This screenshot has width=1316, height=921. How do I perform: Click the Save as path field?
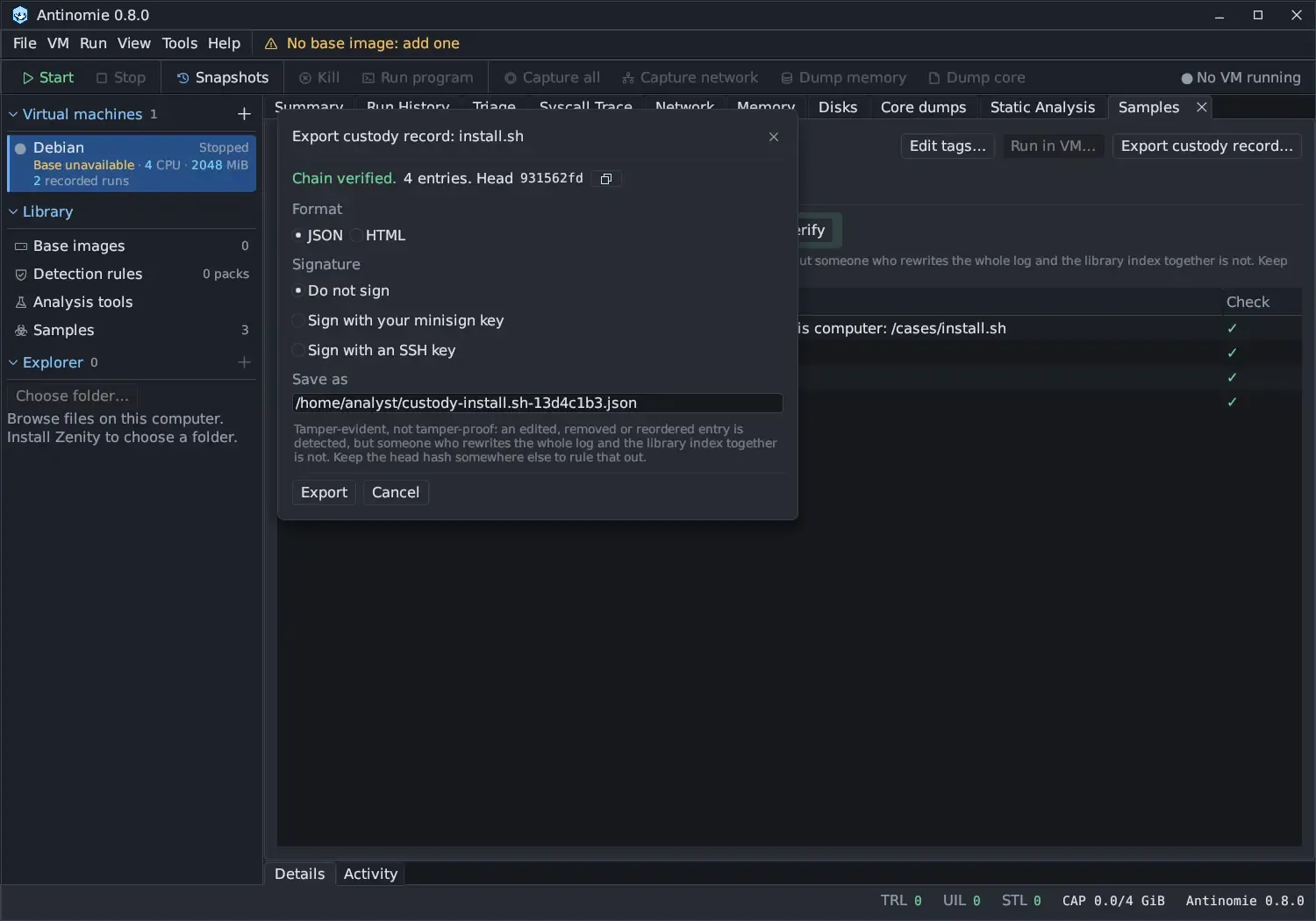[x=537, y=403]
